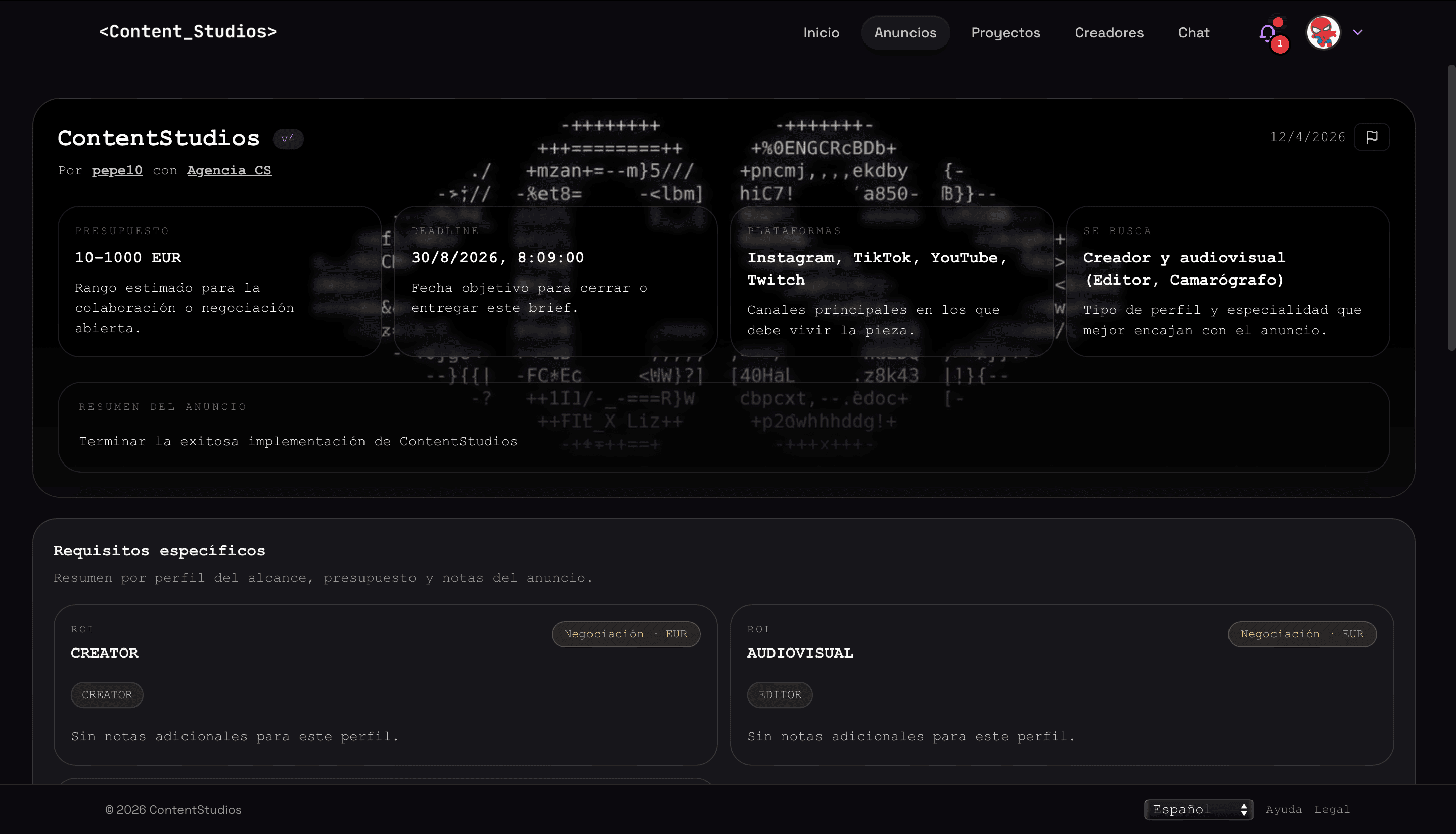Image resolution: width=1456 pixels, height=834 pixels.
Task: Click the CREATOR card's Negociación · EUR badge
Action: (x=625, y=634)
